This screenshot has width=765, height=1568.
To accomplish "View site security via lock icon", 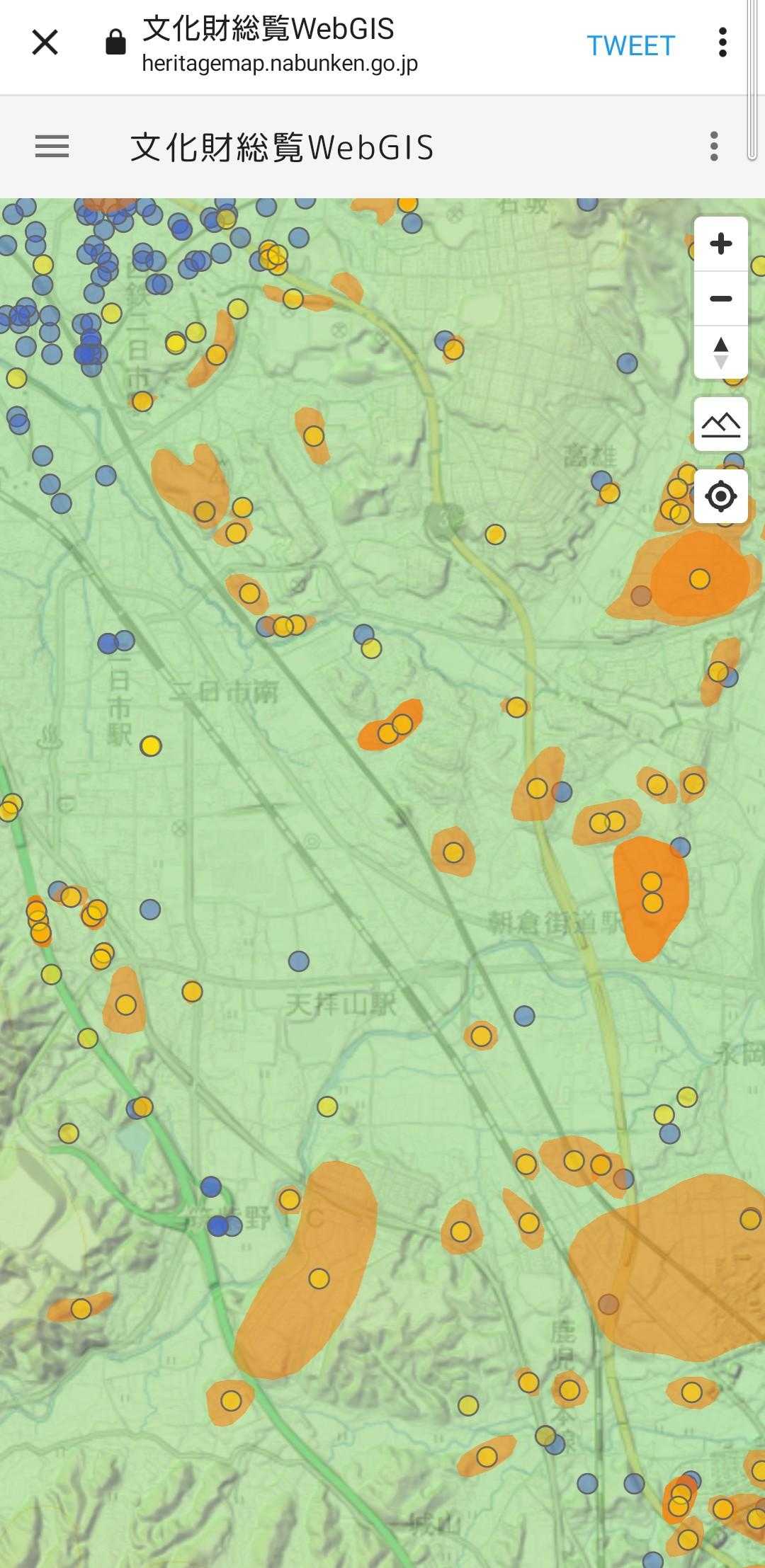I will pos(115,43).
